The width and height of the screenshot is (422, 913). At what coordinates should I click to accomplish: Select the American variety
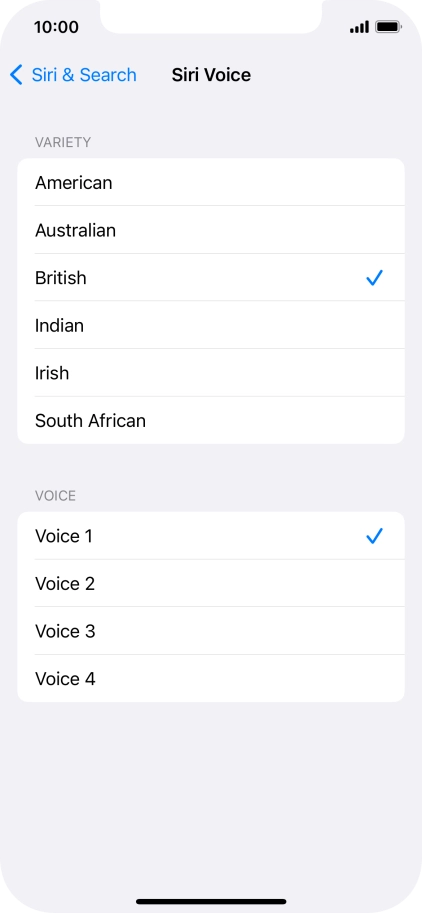pos(211,182)
